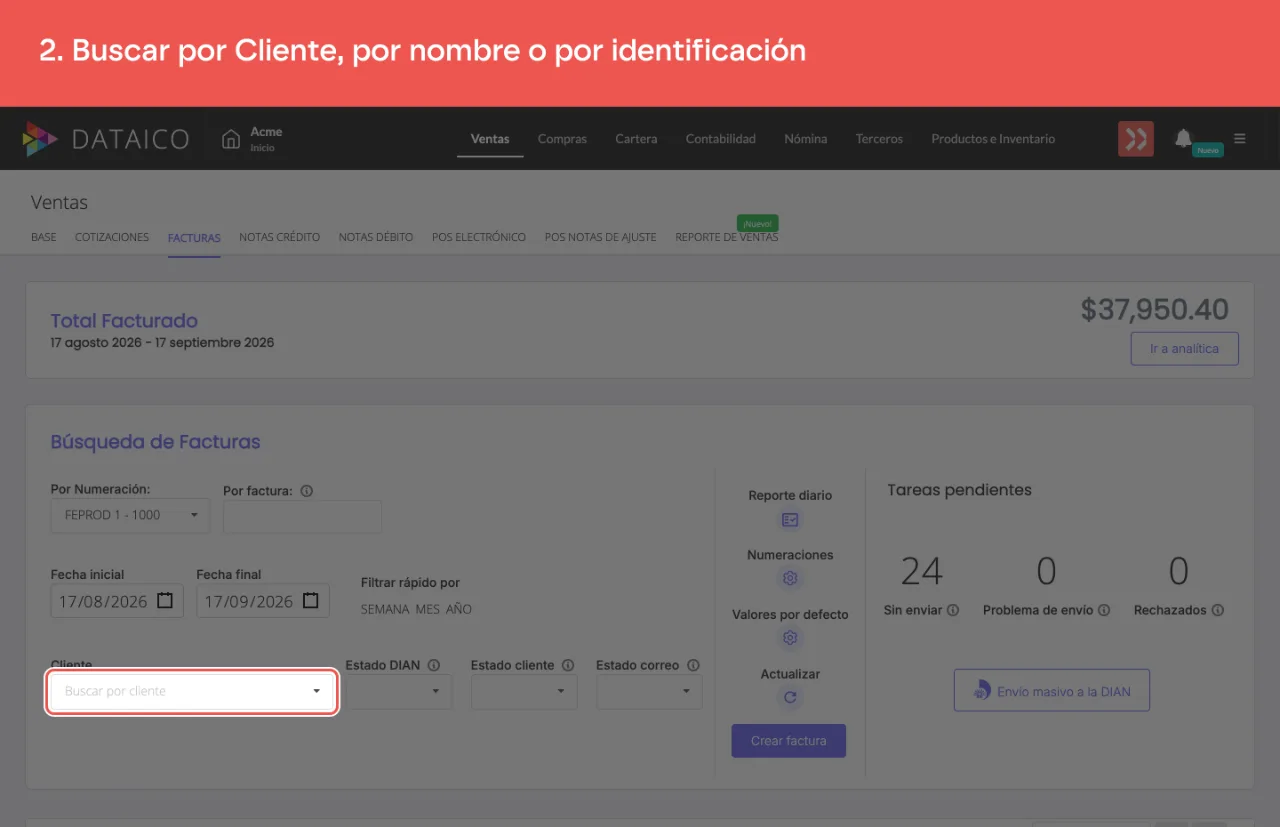The image size is (1280, 827).
Task: Filter quickly by AÑO
Action: point(459,609)
